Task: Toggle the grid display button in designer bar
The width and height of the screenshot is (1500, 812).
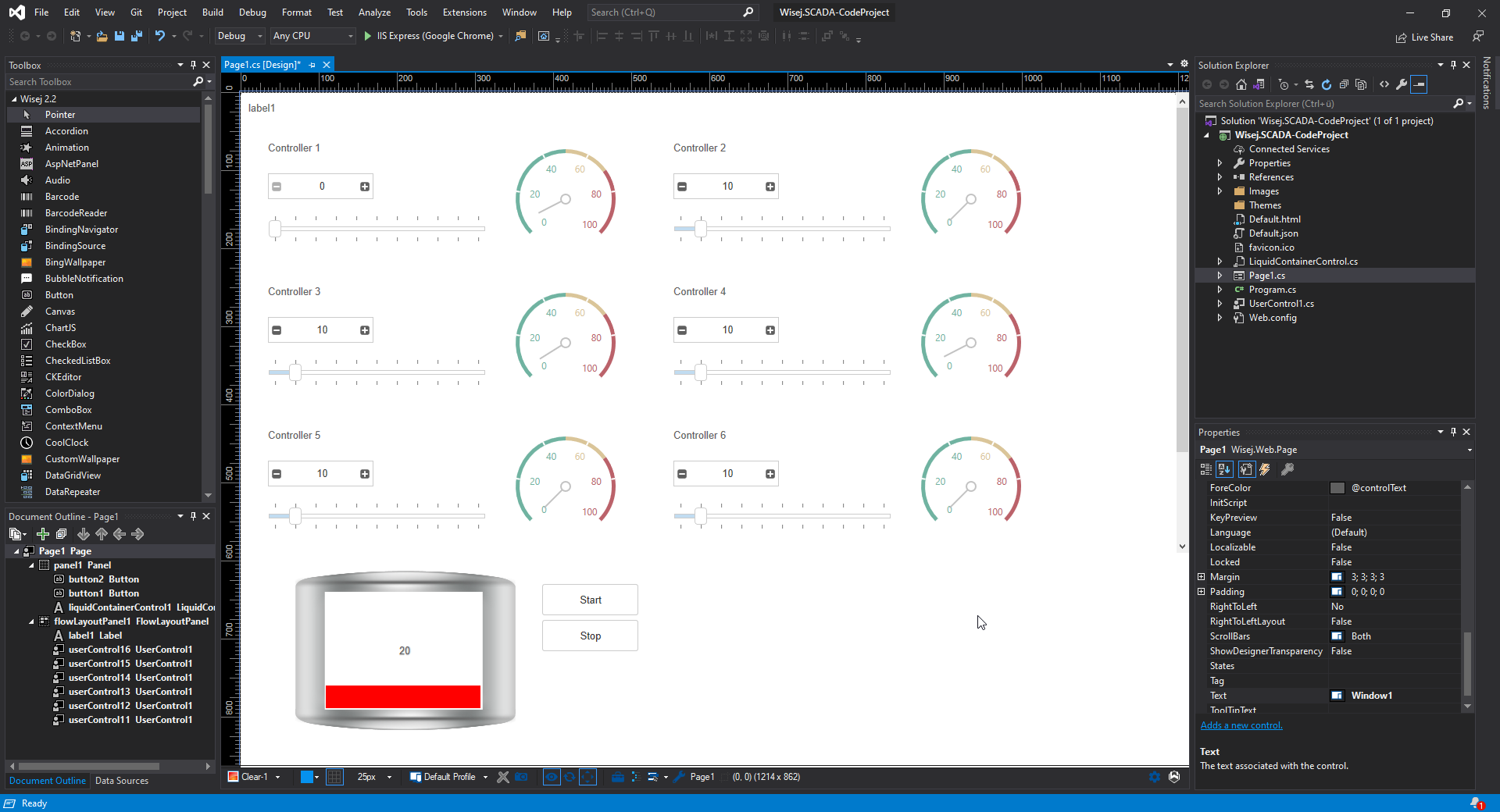Action: [334, 777]
